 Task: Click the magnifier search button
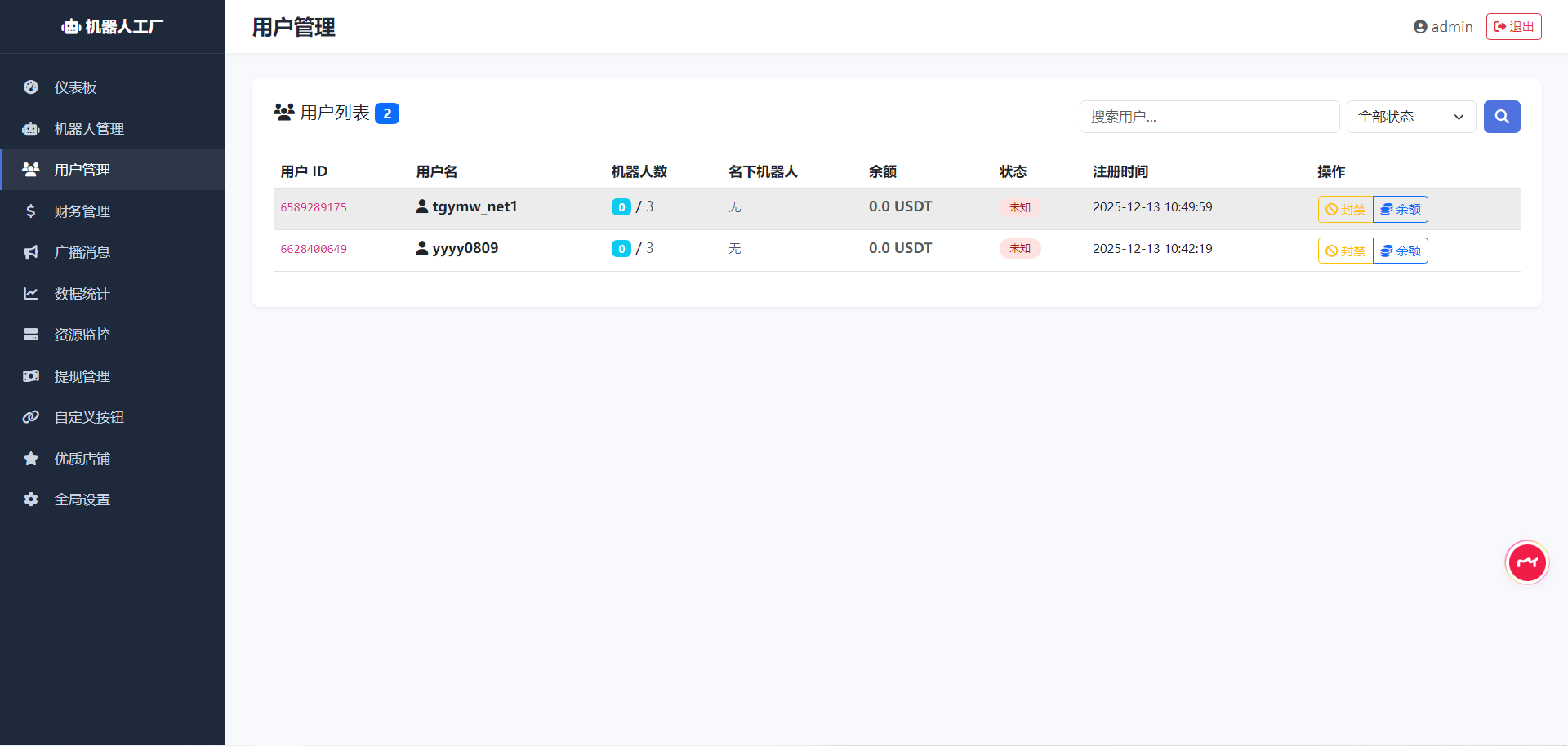pos(1501,117)
